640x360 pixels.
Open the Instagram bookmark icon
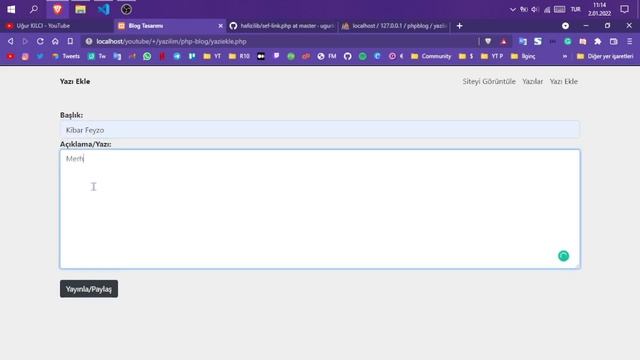tap(25, 56)
